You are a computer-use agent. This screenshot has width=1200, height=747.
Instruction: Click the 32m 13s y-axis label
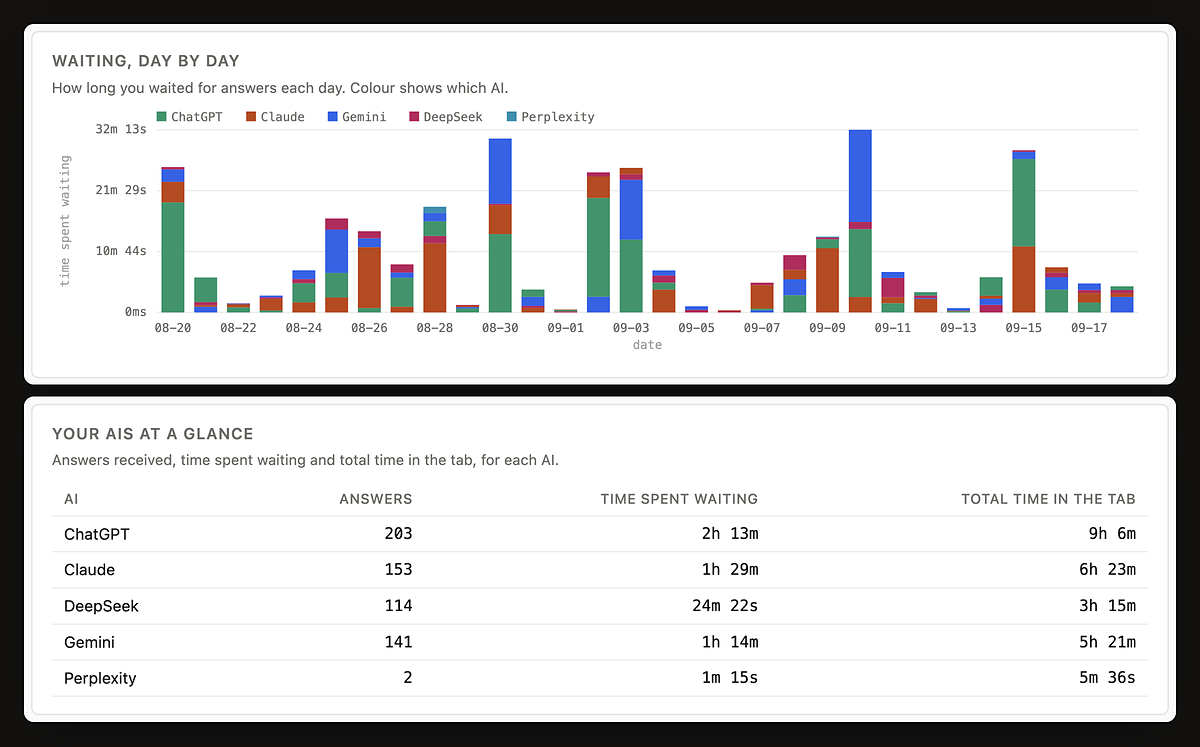click(x=122, y=129)
